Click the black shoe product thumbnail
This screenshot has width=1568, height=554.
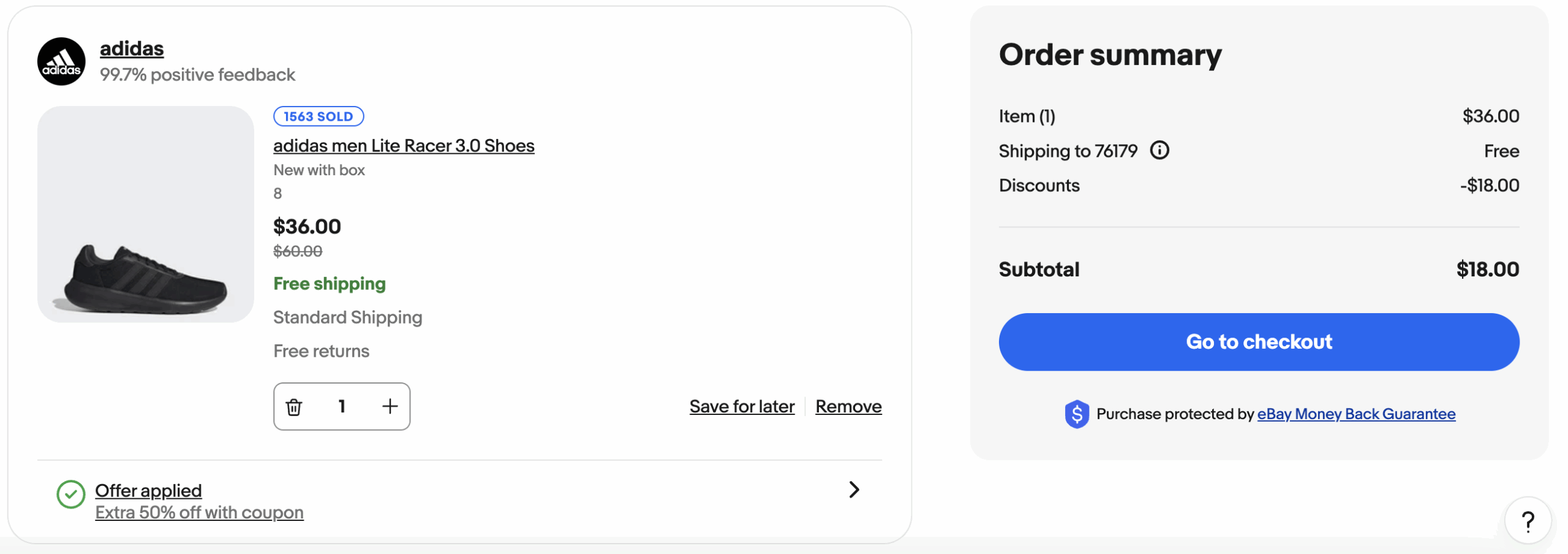(x=146, y=214)
